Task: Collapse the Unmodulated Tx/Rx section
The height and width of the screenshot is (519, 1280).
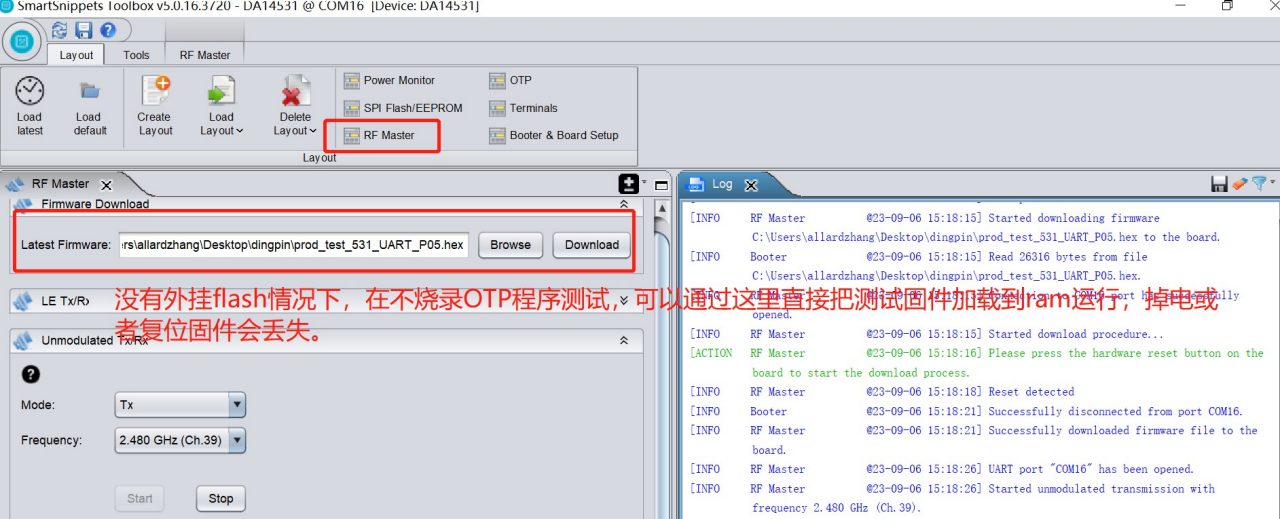Action: coord(624,341)
